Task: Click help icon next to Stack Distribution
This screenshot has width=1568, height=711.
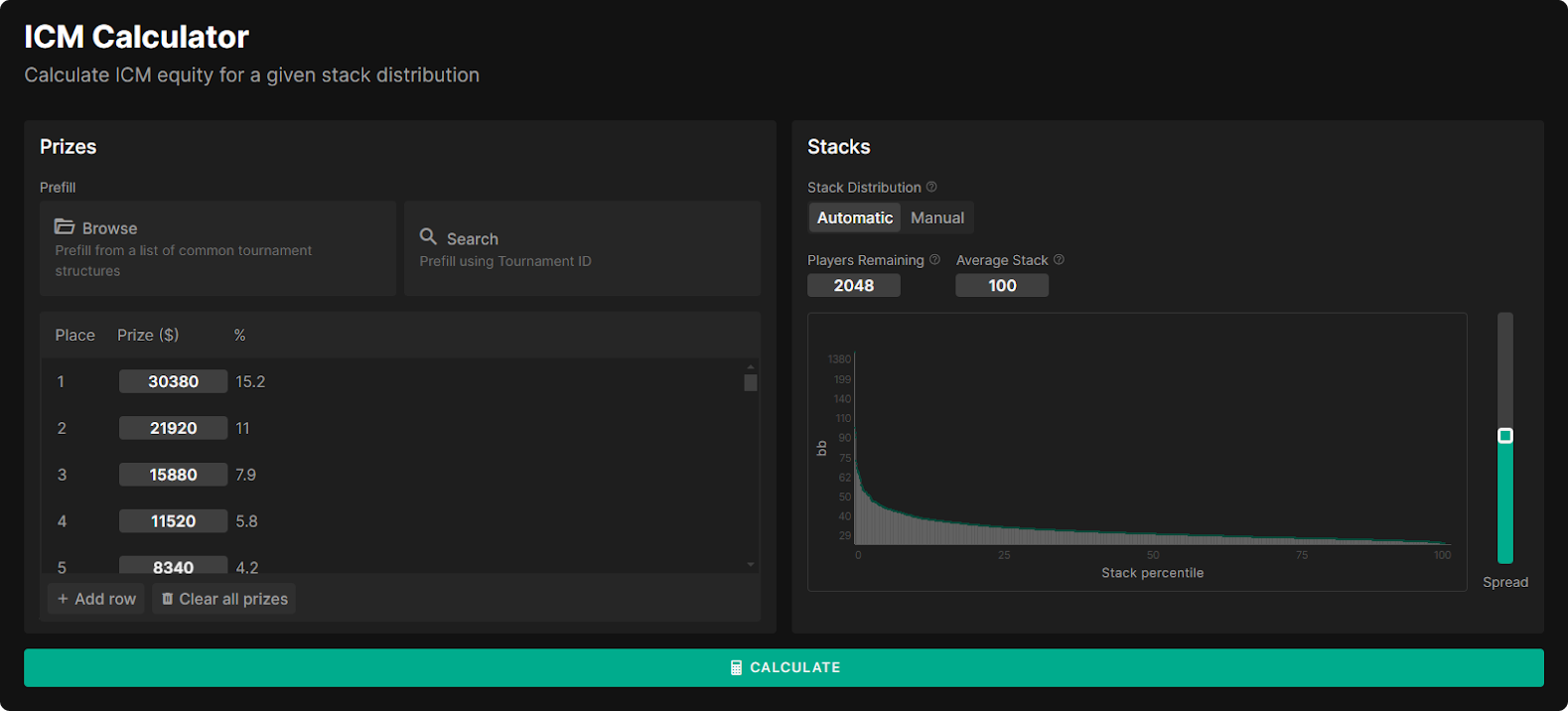Action: 931,187
